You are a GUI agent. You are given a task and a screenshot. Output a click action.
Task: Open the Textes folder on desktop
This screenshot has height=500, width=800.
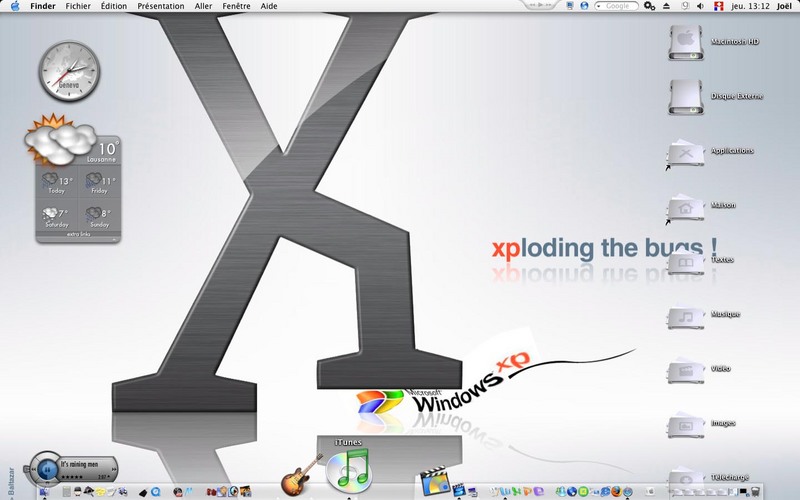coord(685,262)
